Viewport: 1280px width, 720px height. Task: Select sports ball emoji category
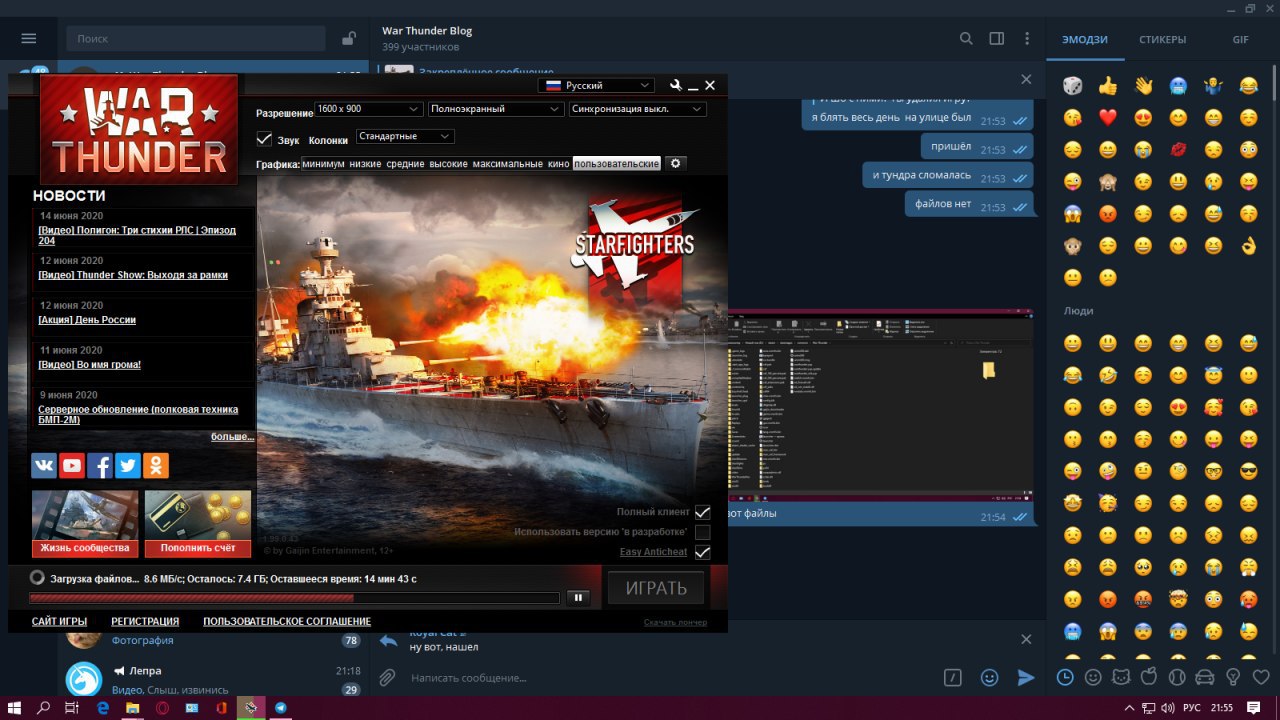point(1177,677)
